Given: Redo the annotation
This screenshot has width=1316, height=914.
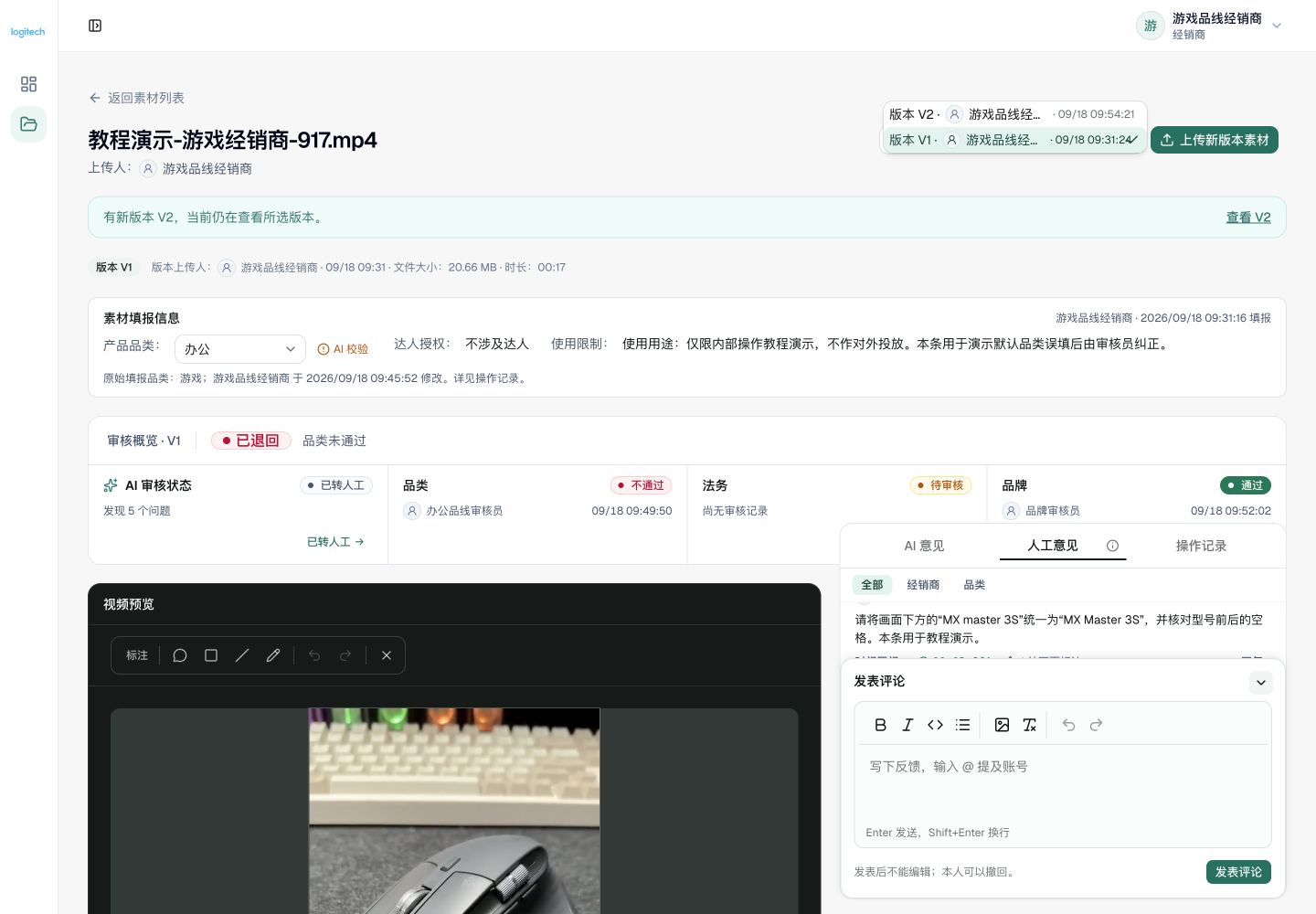Looking at the screenshot, I should pos(345,655).
